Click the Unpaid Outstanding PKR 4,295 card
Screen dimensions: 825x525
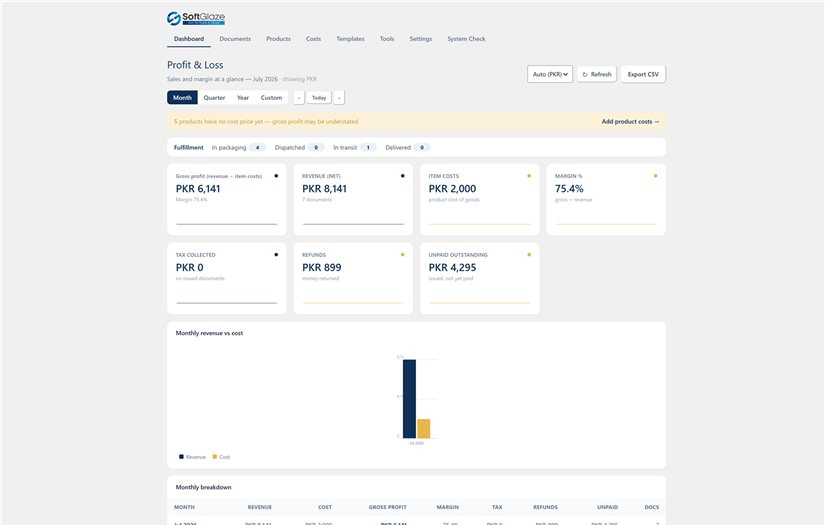[x=479, y=278]
